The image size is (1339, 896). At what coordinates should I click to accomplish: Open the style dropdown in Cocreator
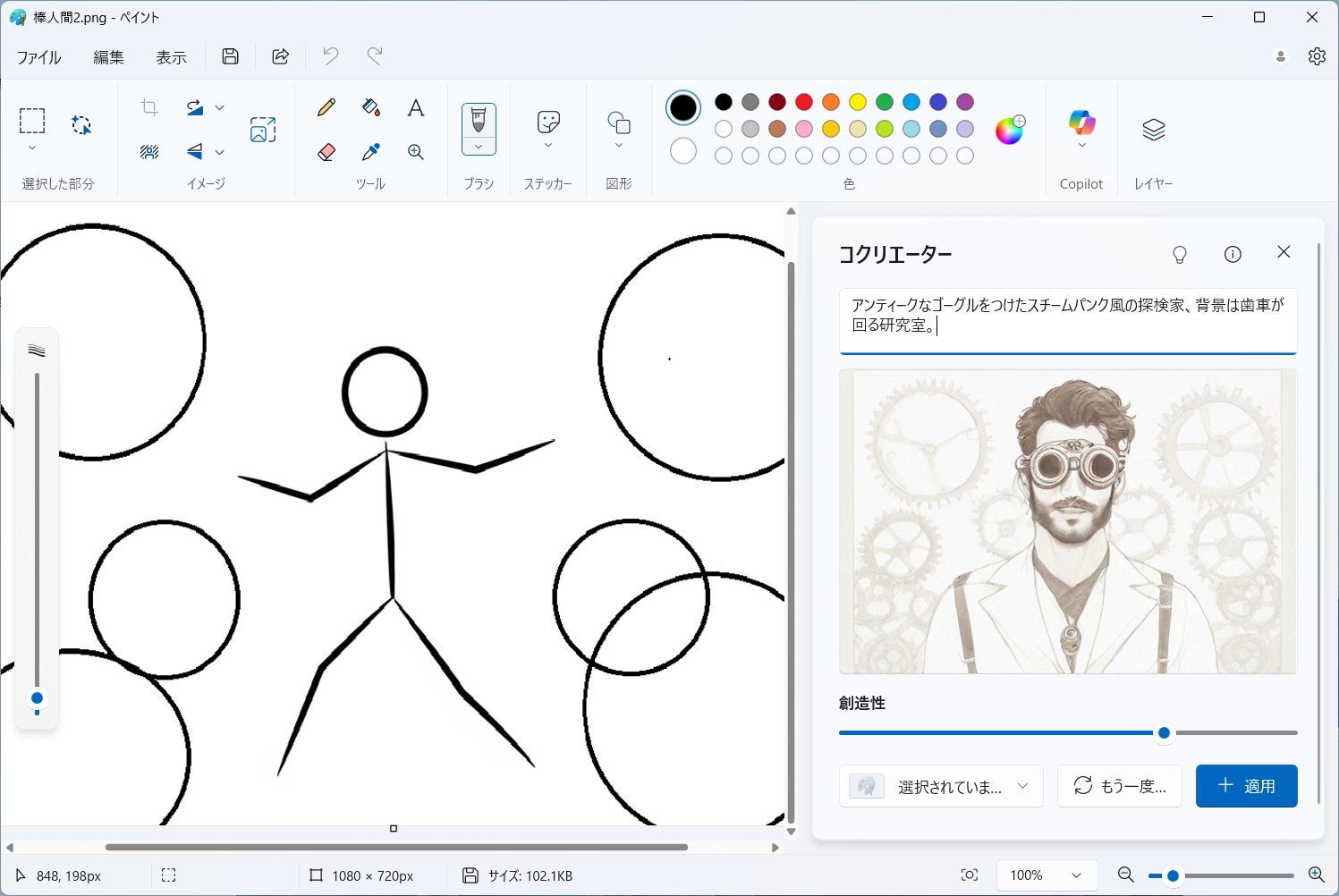(941, 786)
